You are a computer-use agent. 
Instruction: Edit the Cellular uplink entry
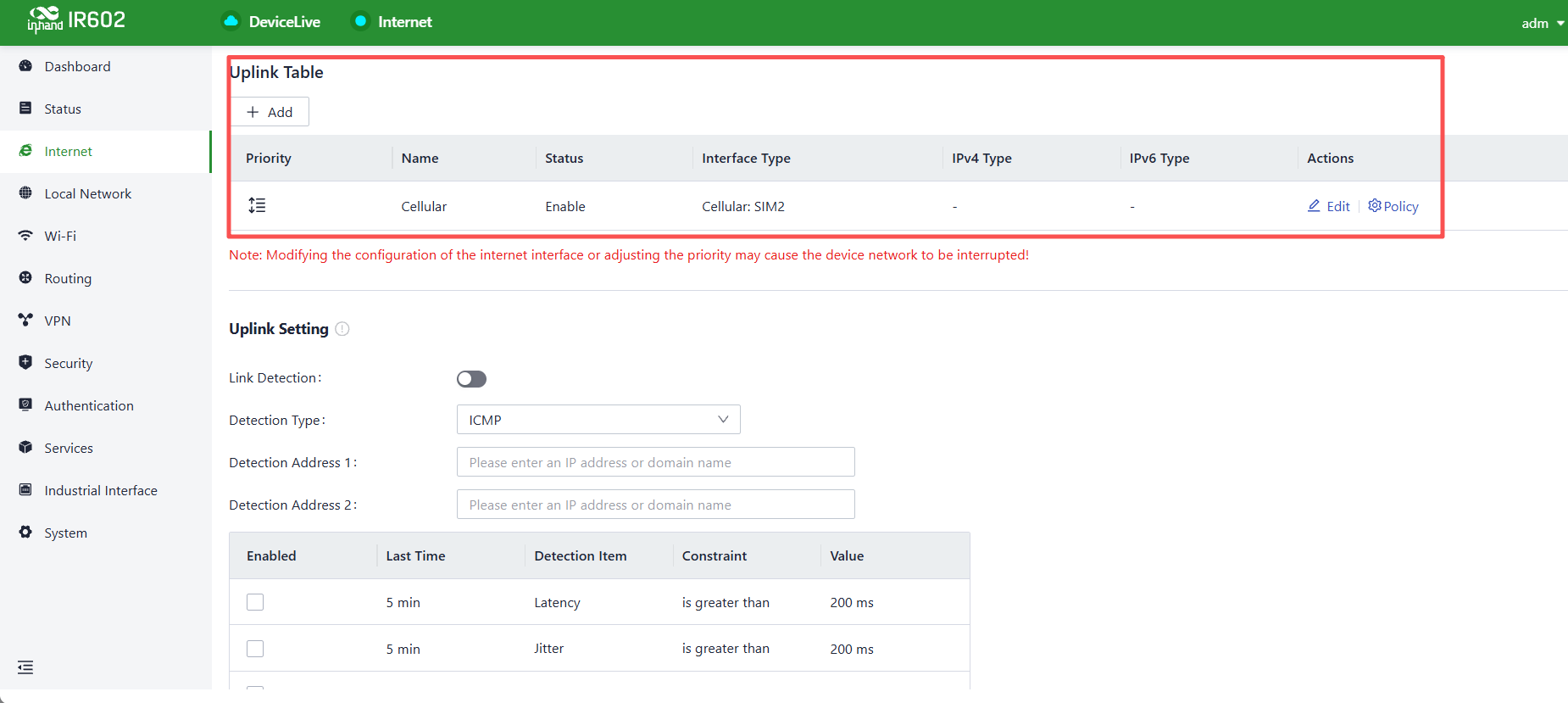(x=1329, y=206)
